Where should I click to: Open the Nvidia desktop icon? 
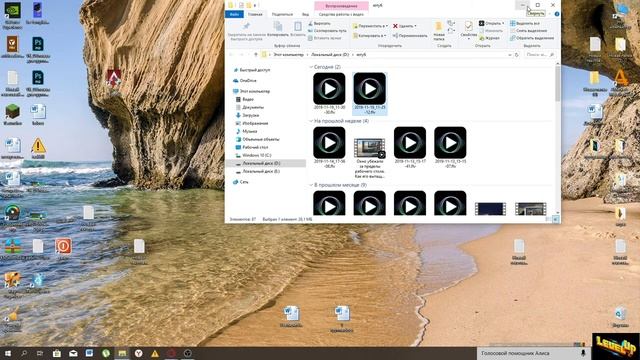tap(12, 16)
